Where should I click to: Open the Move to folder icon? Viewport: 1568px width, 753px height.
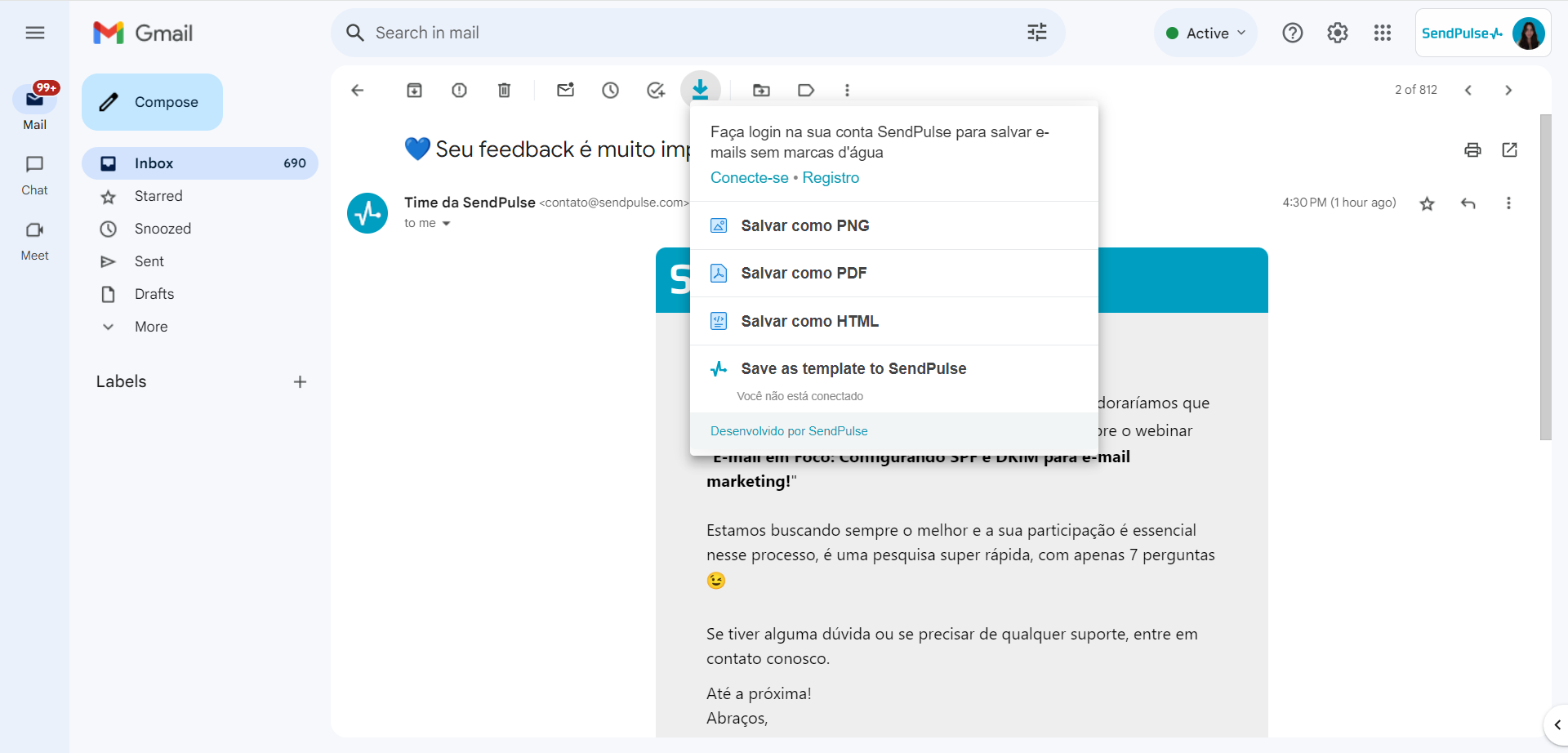coord(761,90)
